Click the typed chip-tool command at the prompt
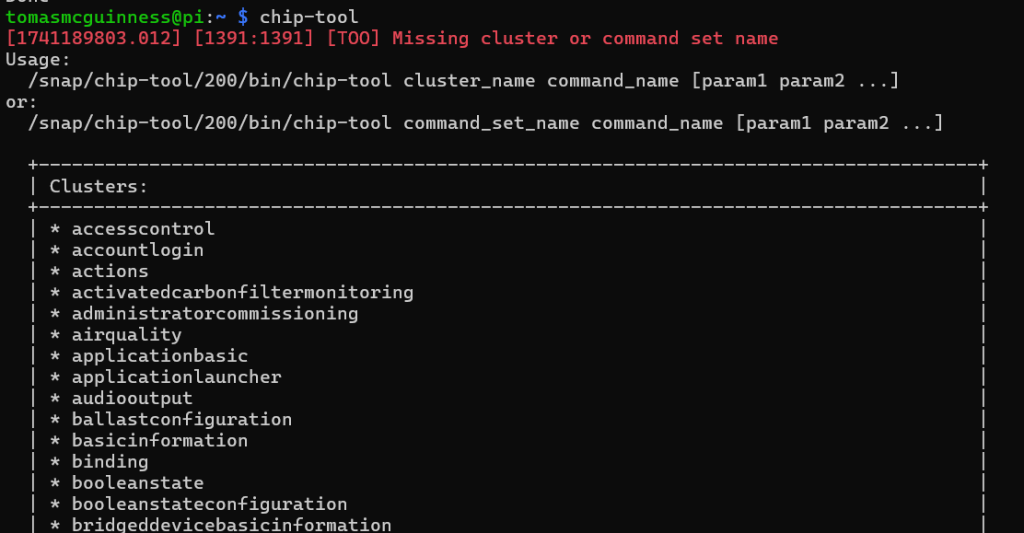This screenshot has width=1024, height=533. [x=308, y=17]
